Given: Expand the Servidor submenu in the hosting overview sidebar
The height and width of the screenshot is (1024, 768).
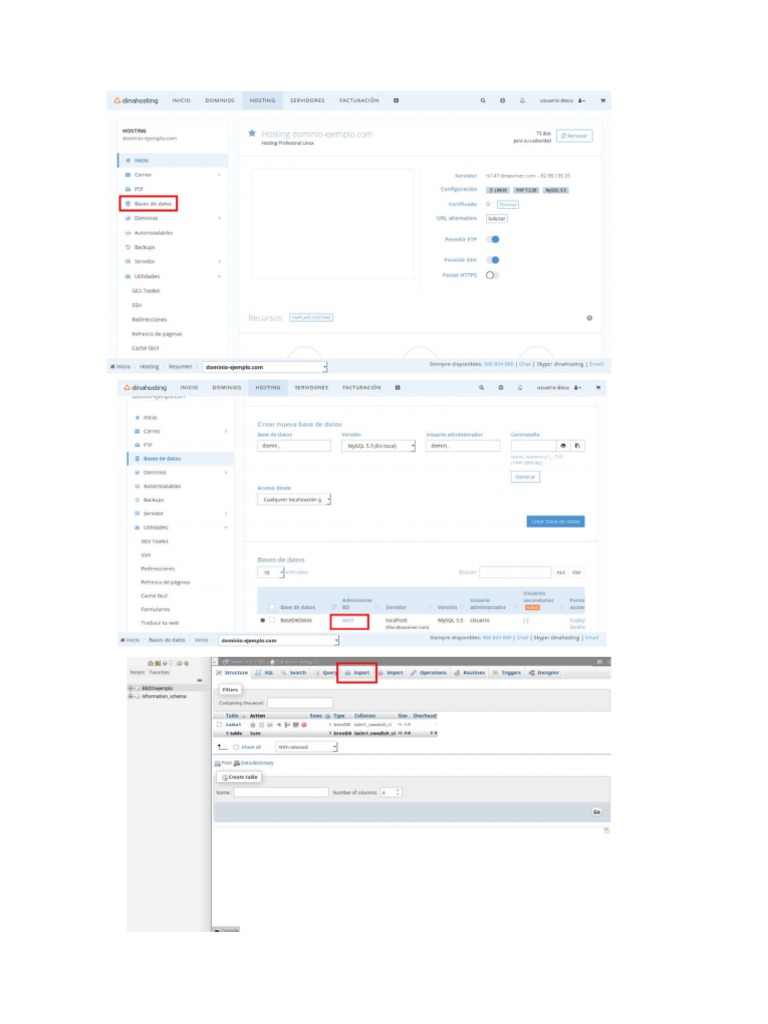Looking at the screenshot, I should coord(219,262).
